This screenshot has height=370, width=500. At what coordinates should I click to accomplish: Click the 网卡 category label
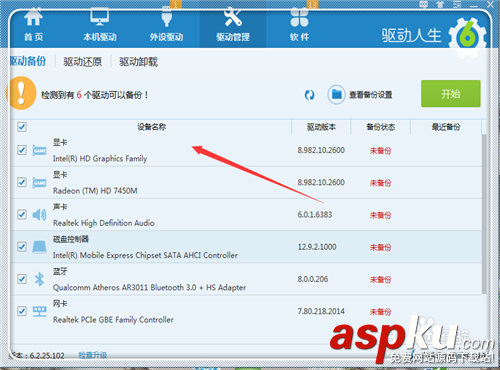[x=60, y=303]
